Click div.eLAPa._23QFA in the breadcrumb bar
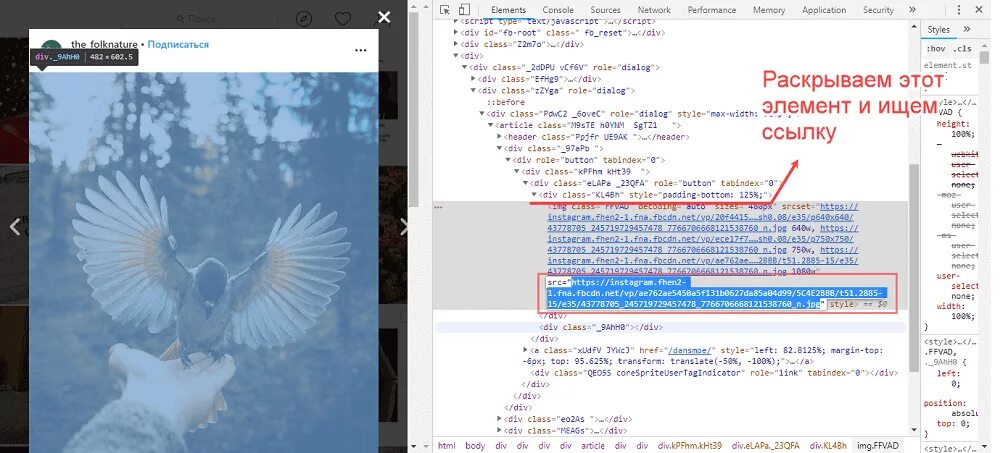 (x=765, y=445)
